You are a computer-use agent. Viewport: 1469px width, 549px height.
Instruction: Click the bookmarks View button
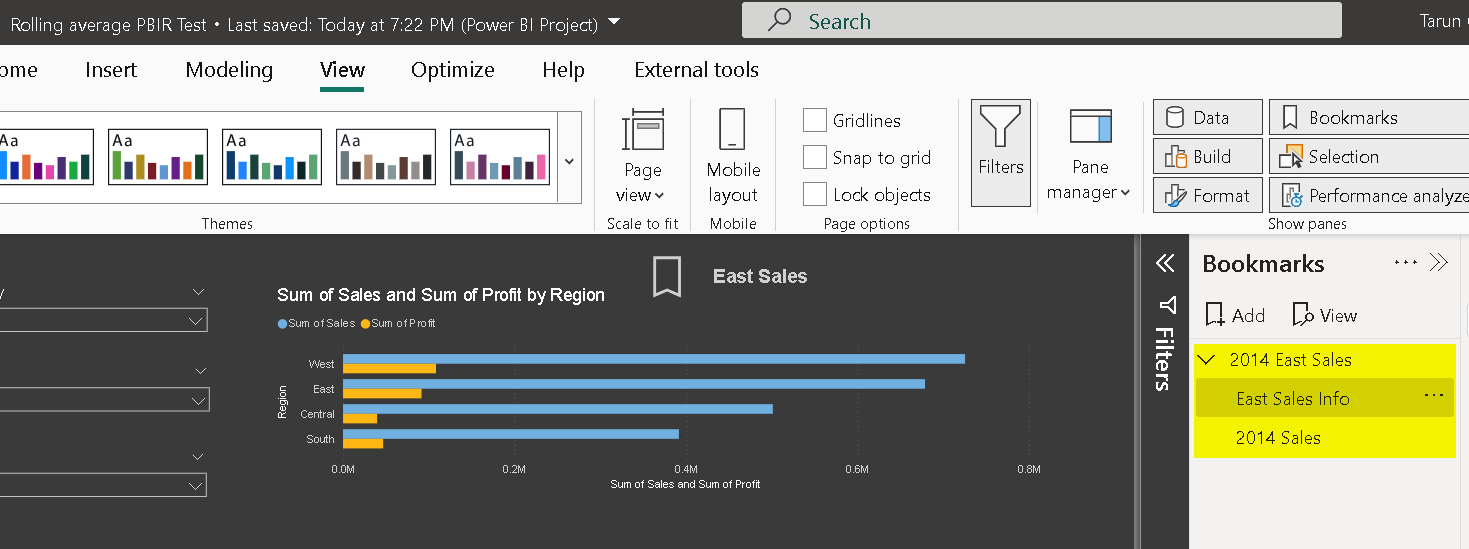1325,316
